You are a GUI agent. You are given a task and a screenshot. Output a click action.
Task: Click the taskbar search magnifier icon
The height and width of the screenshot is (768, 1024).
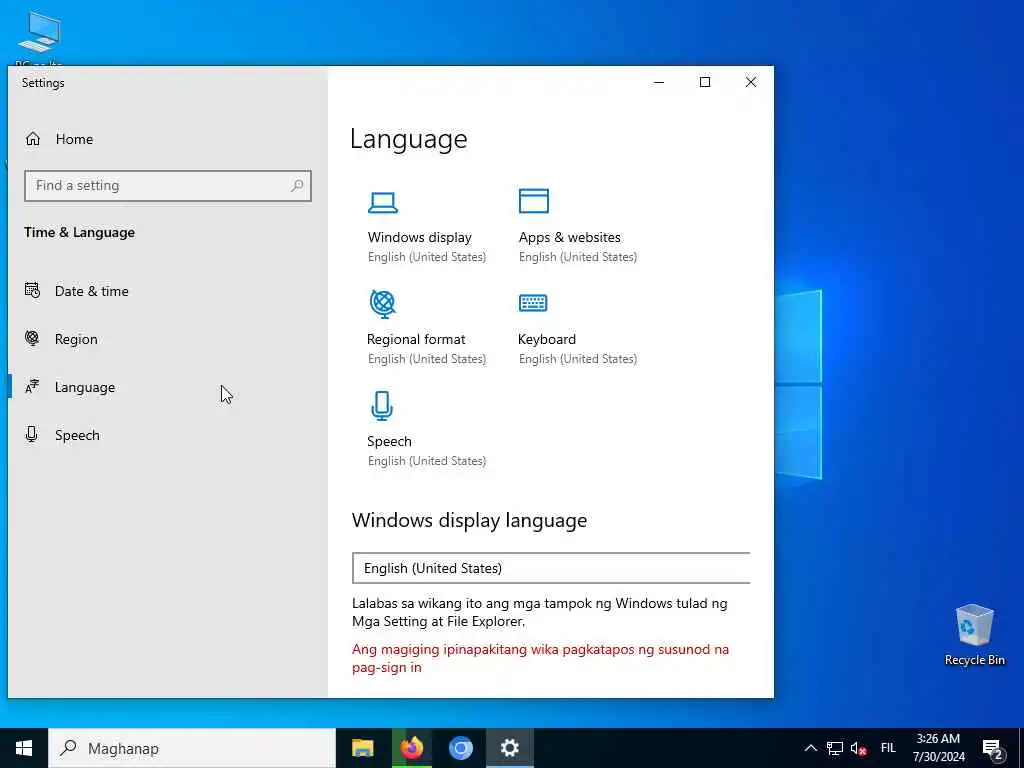(x=68, y=748)
